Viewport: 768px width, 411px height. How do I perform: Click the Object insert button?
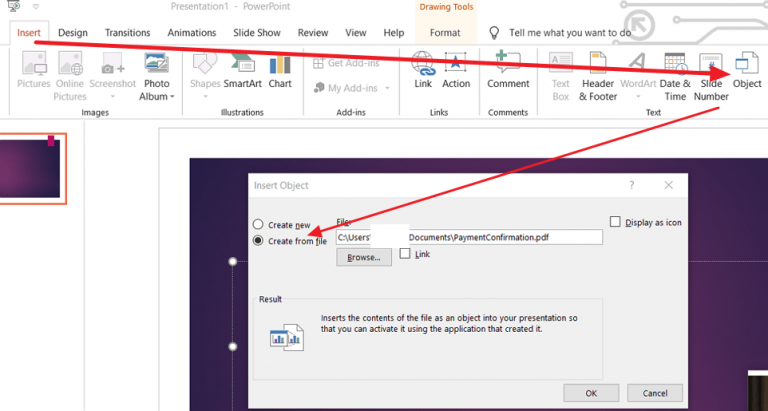(x=747, y=71)
